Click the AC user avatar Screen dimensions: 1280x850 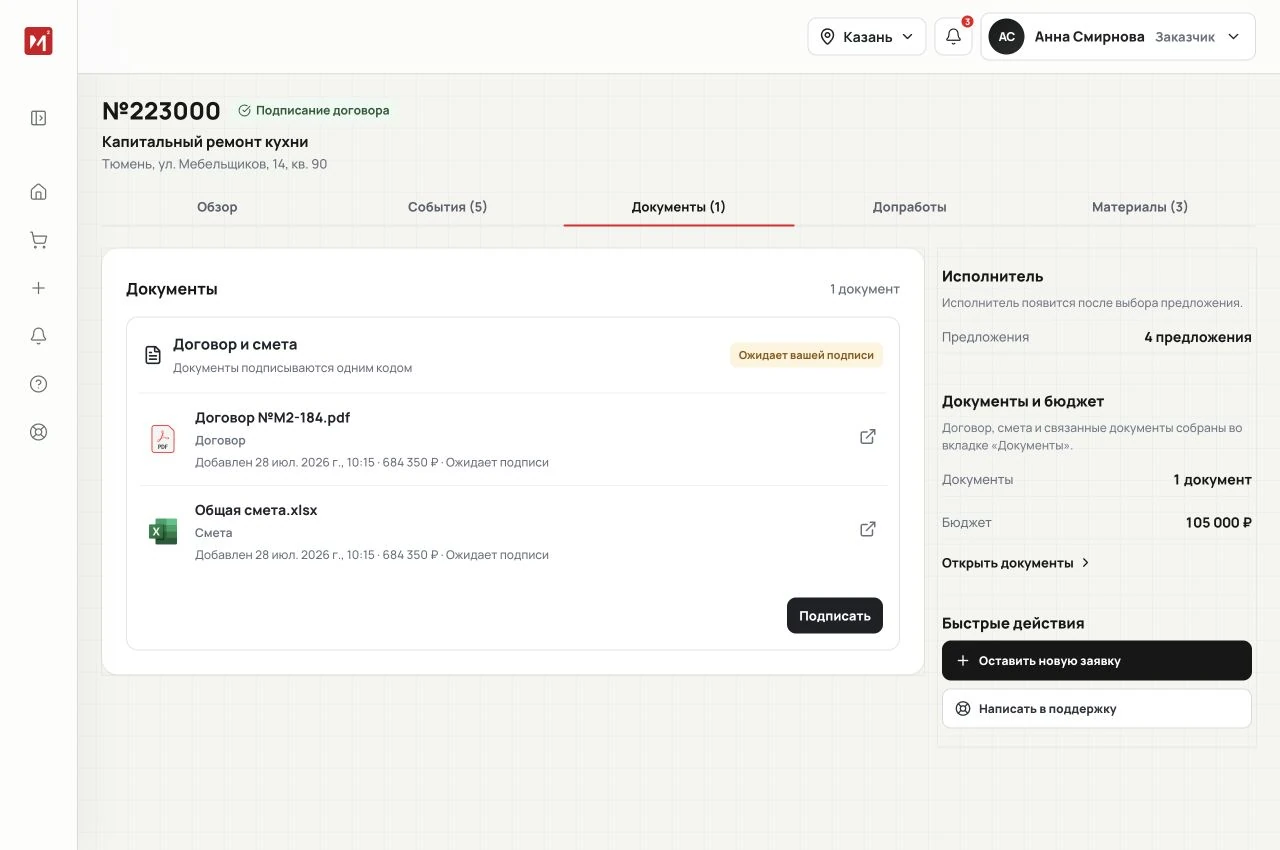(1006, 37)
